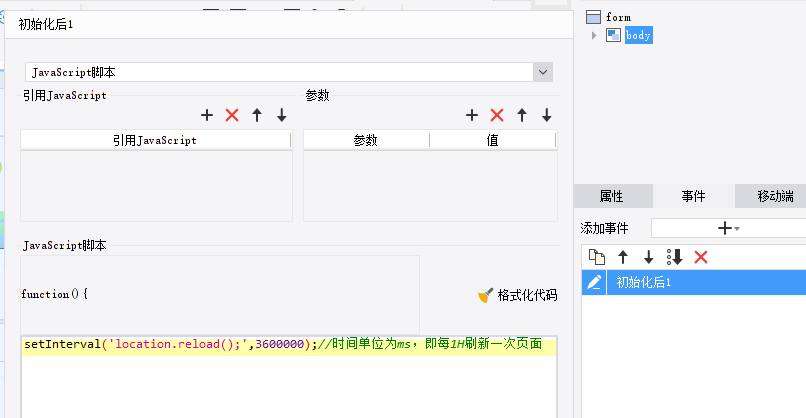Select the form node in tree
The height and width of the screenshot is (418, 806).
618,17
